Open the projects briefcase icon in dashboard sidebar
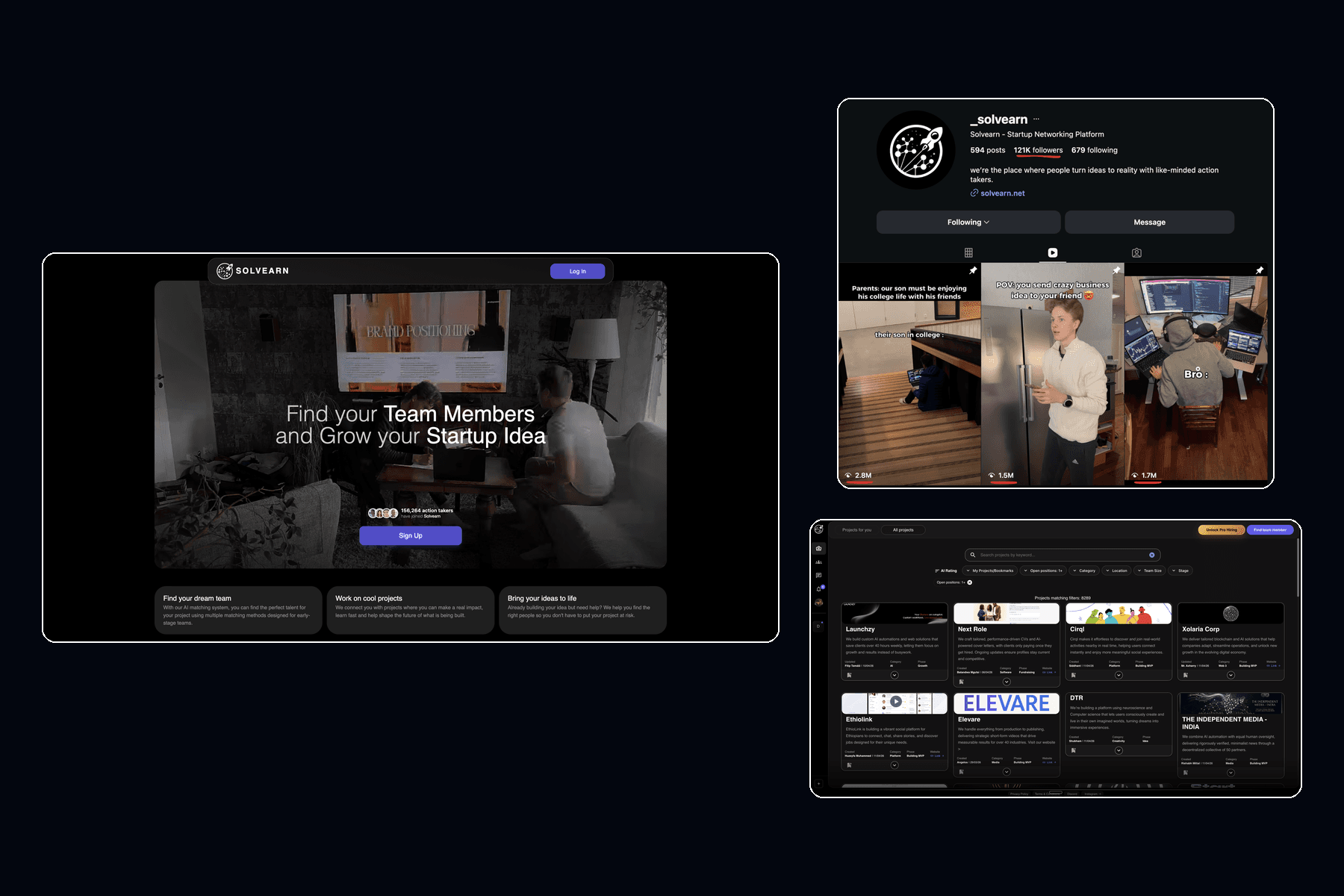The image size is (1344, 896). pos(819,548)
